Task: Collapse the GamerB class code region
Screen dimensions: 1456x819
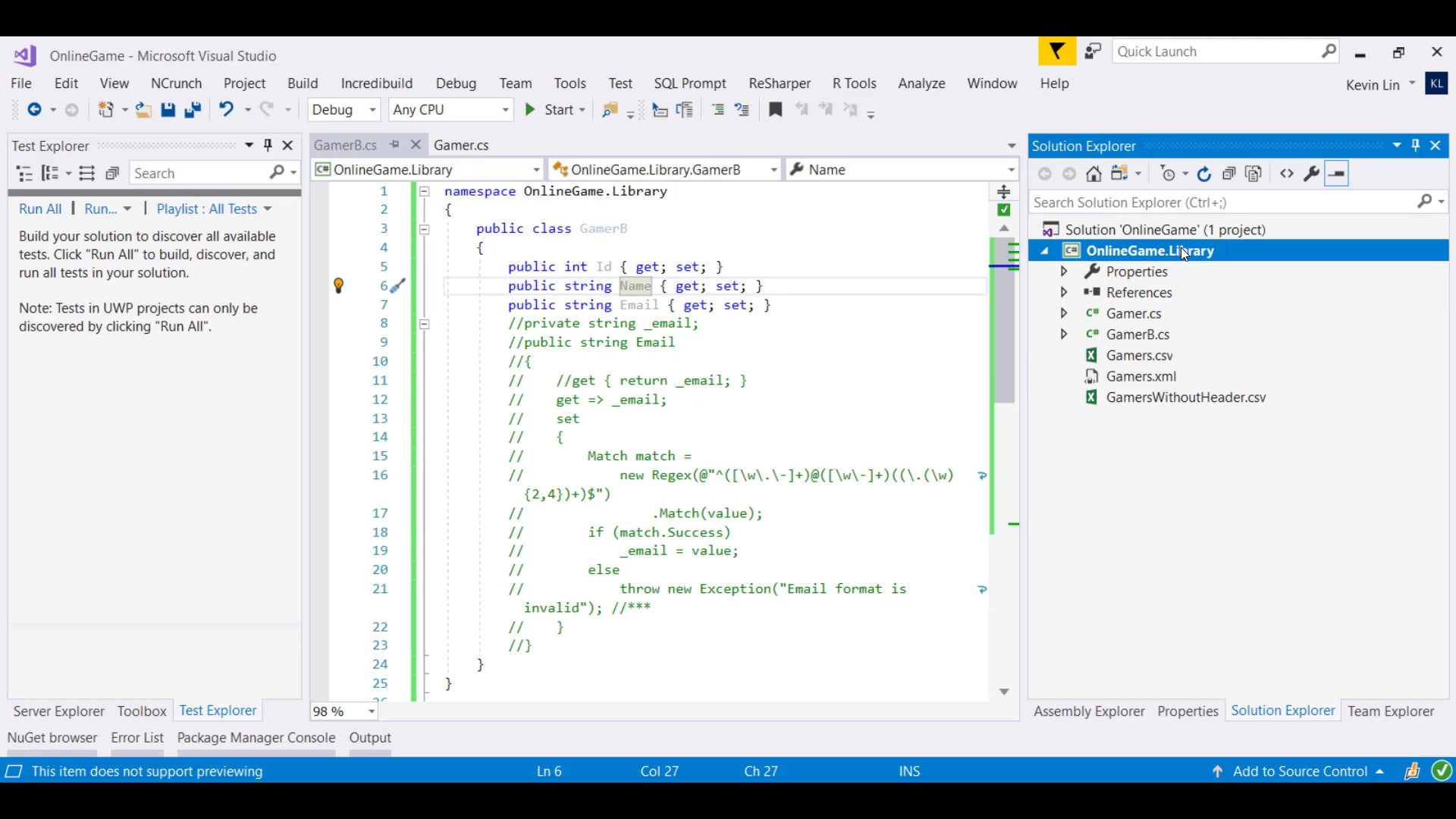Action: [x=424, y=229]
